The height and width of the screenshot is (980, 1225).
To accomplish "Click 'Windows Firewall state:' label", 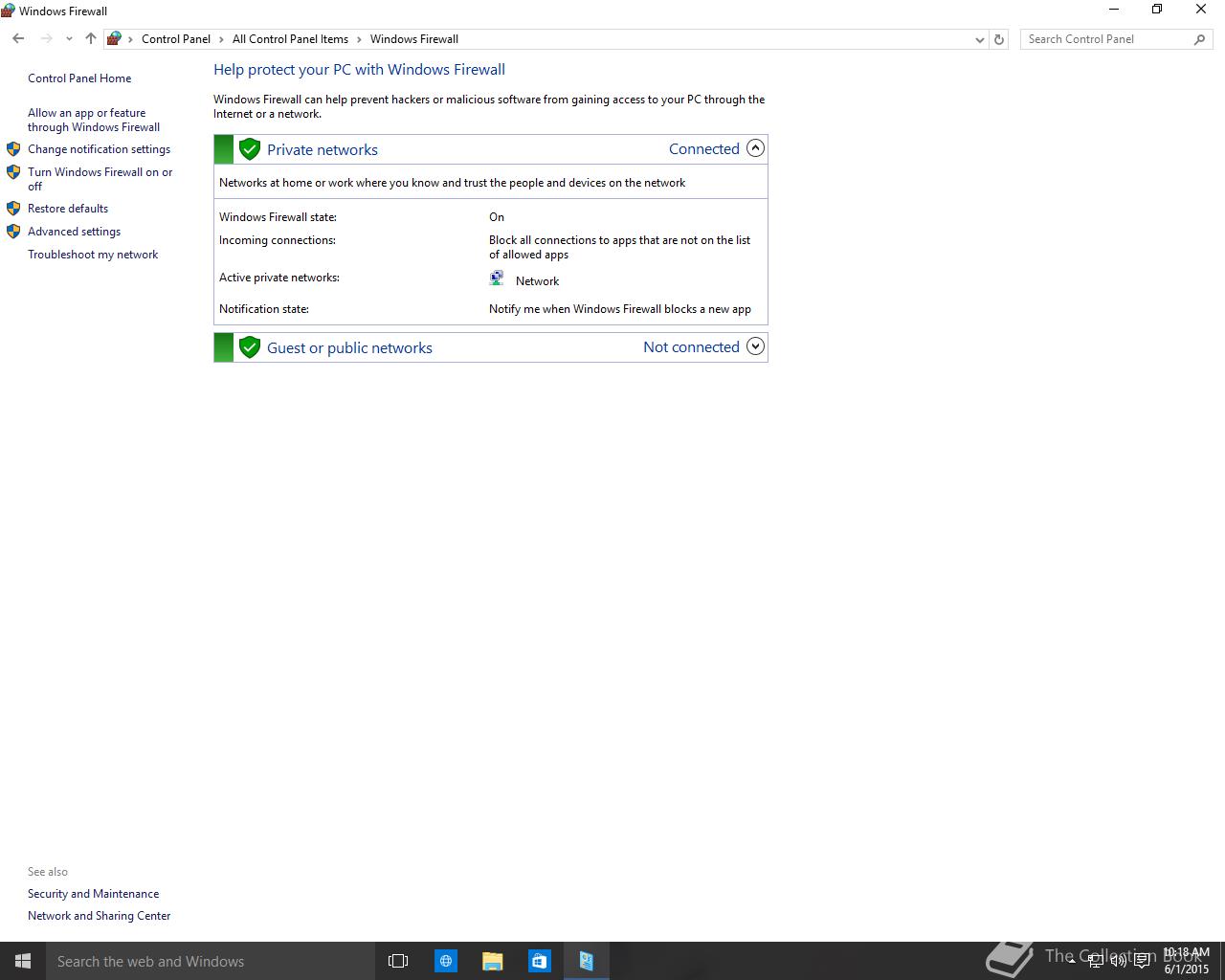I will pyautogui.click(x=278, y=217).
